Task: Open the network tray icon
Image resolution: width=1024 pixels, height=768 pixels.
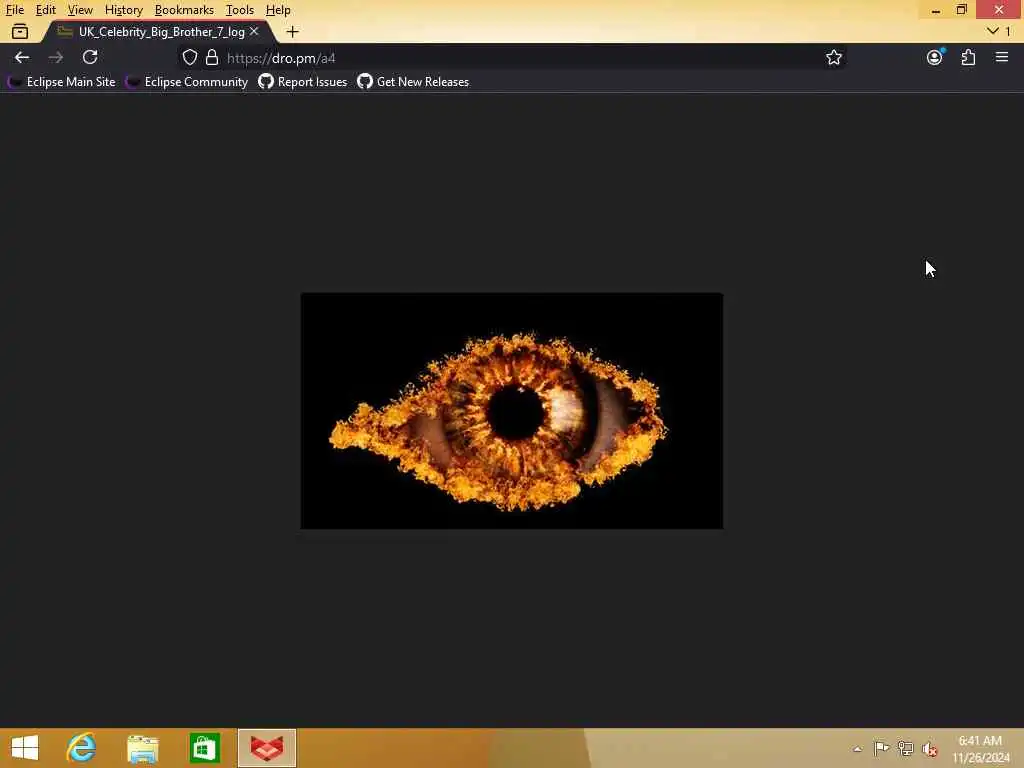Action: tap(905, 748)
